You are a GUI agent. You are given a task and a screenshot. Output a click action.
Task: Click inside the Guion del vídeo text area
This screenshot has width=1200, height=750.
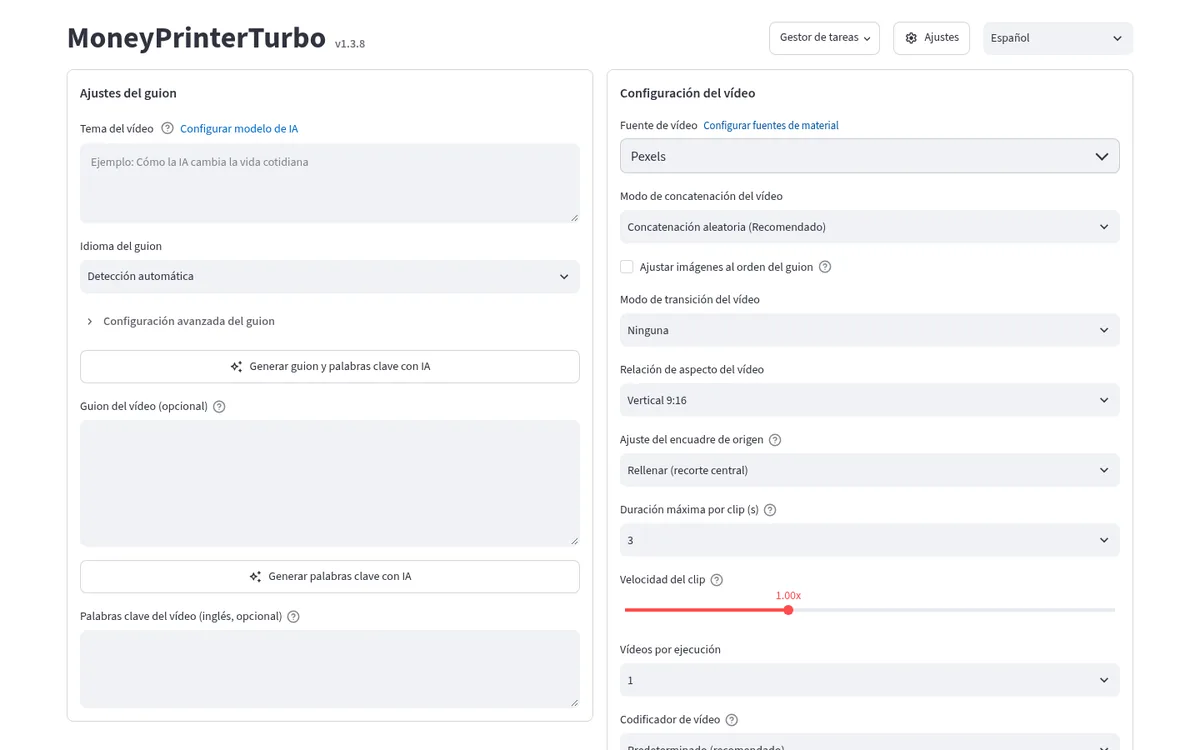(x=330, y=483)
